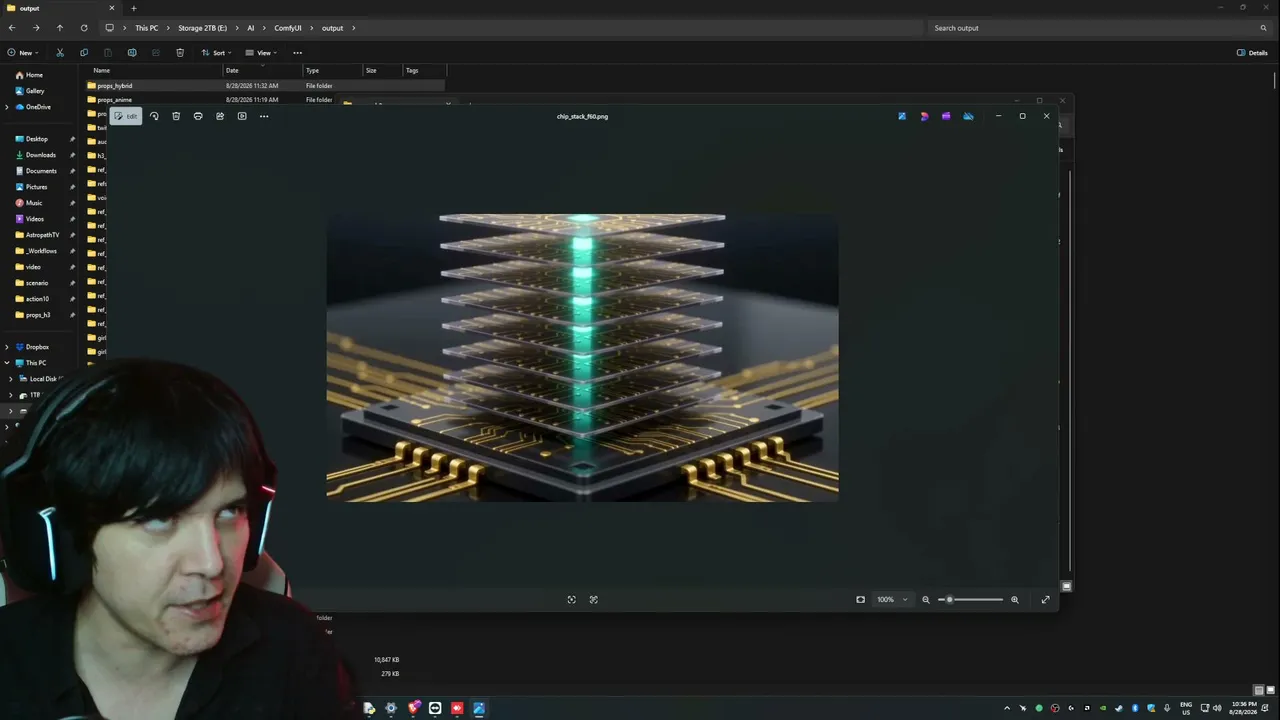
Task: Click Edit in the Photos viewer toolbar
Action: point(126,116)
